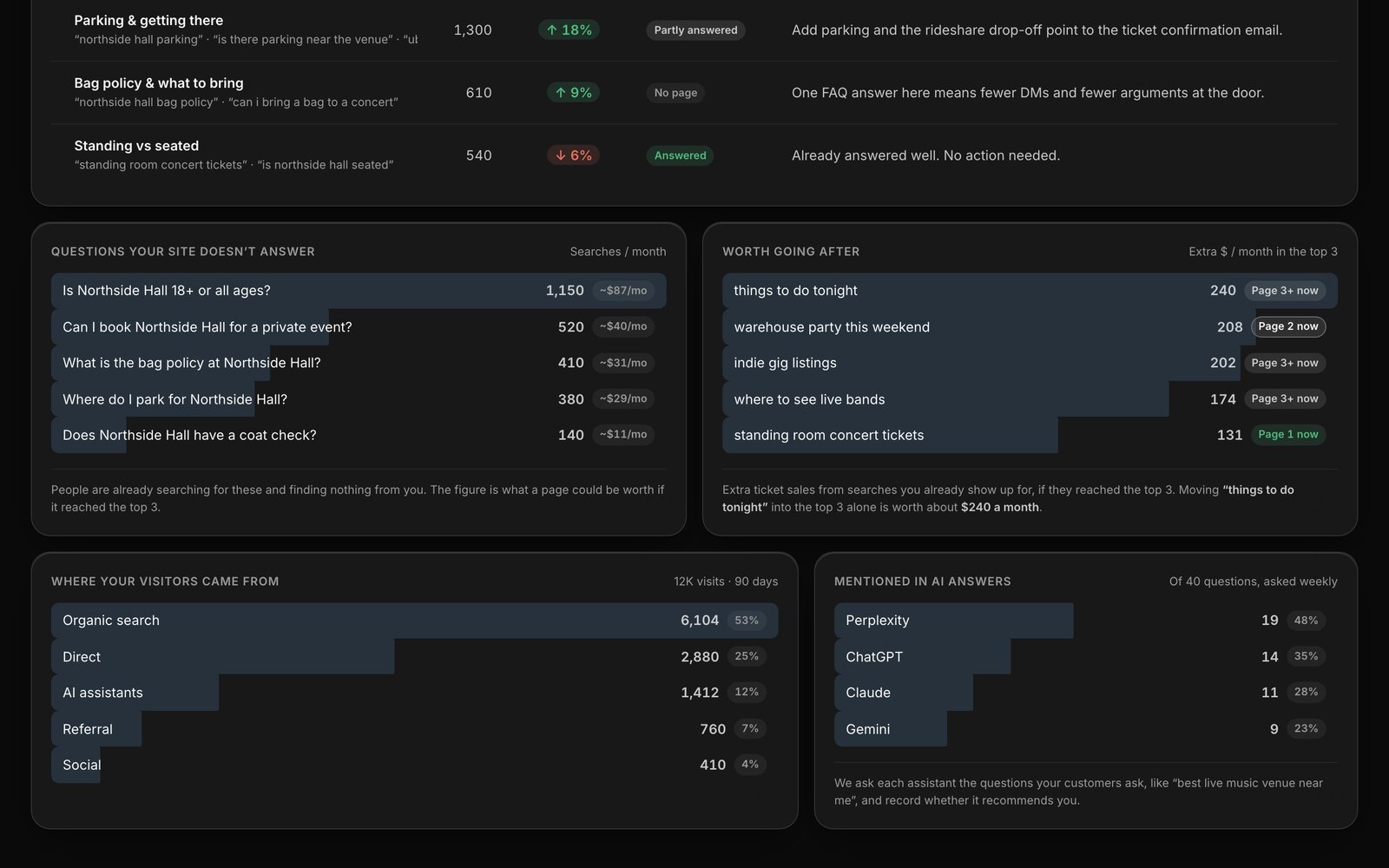Select the 'No page' status badge
The width and height of the screenshot is (1389, 868).
coord(675,93)
